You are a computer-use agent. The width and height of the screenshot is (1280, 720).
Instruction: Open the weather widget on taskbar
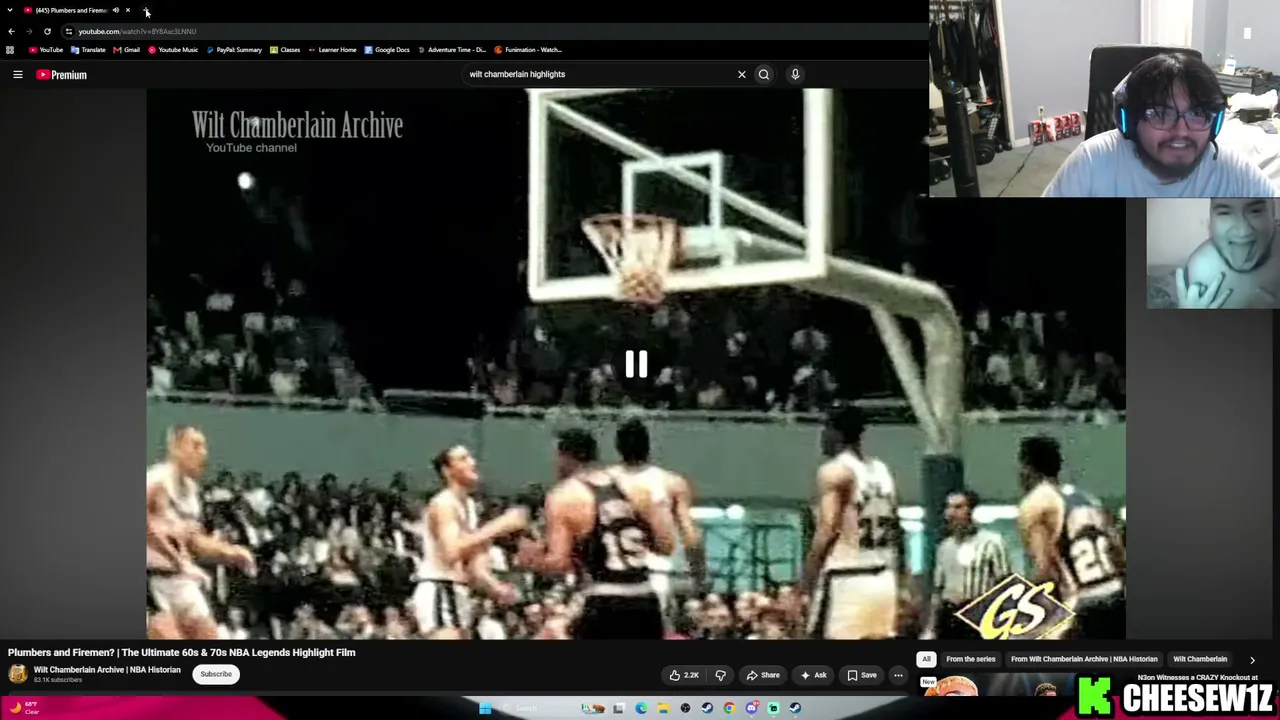click(x=22, y=708)
